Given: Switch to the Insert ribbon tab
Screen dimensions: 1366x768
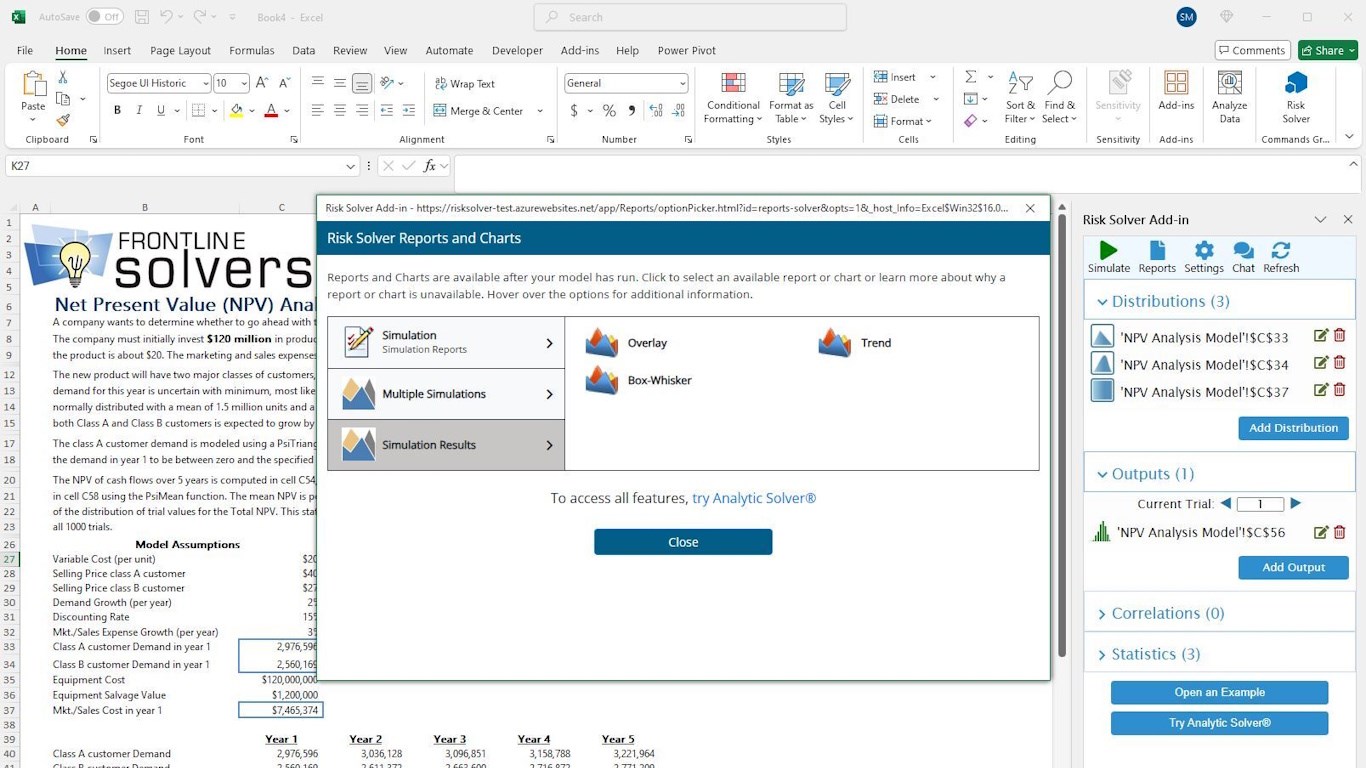Looking at the screenshot, I should coord(117,50).
